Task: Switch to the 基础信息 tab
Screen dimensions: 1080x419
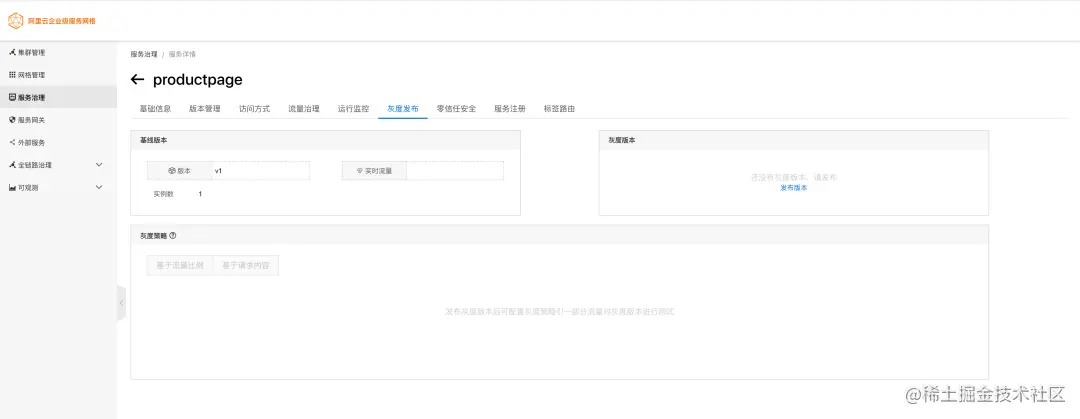Action: tap(155, 109)
